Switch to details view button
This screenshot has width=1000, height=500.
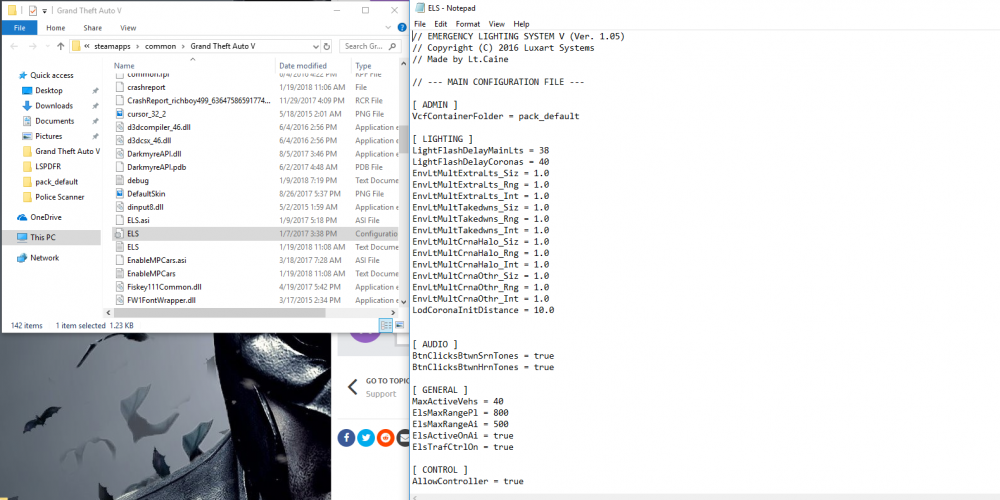(x=386, y=325)
